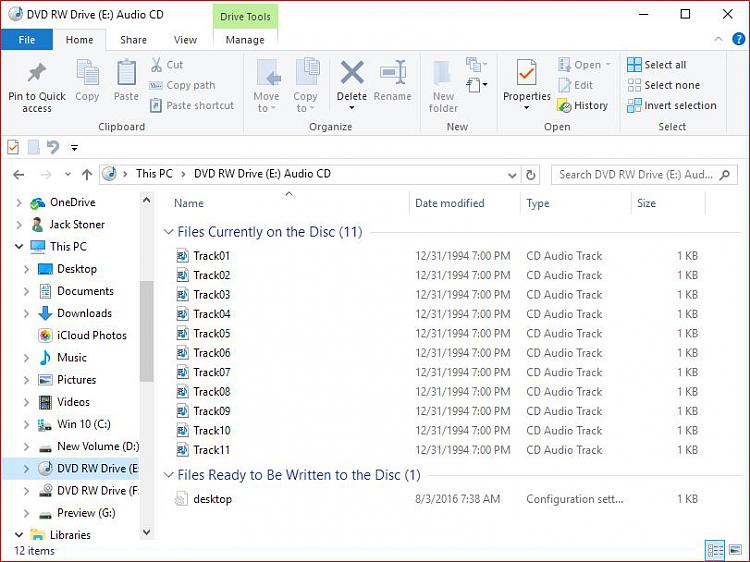Screen dimensions: 750x562
Task: Click Invert selection in ribbon
Action: [x=672, y=105]
